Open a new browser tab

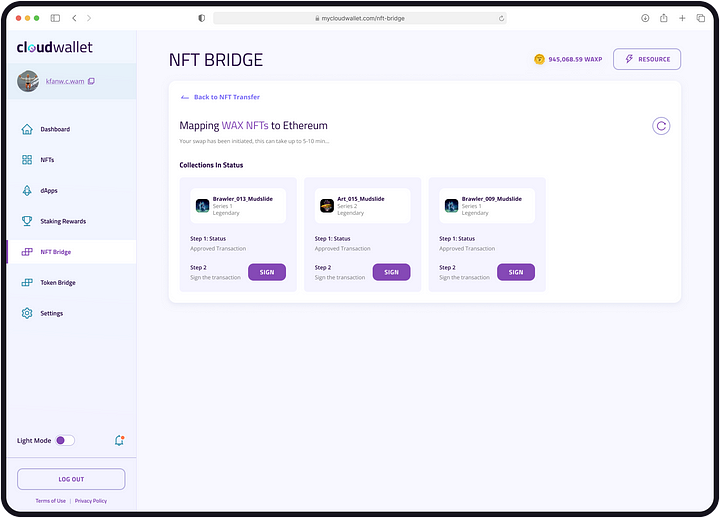682,18
